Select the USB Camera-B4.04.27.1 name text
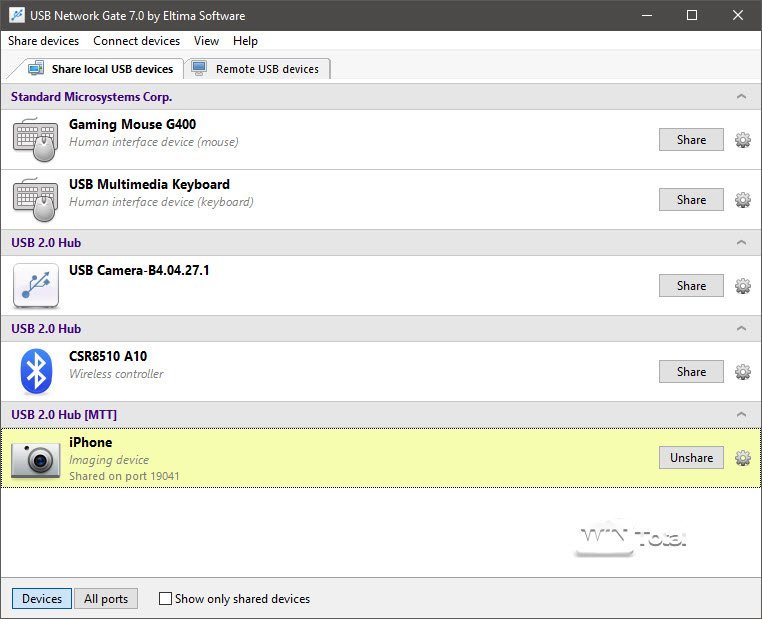 click(x=139, y=270)
